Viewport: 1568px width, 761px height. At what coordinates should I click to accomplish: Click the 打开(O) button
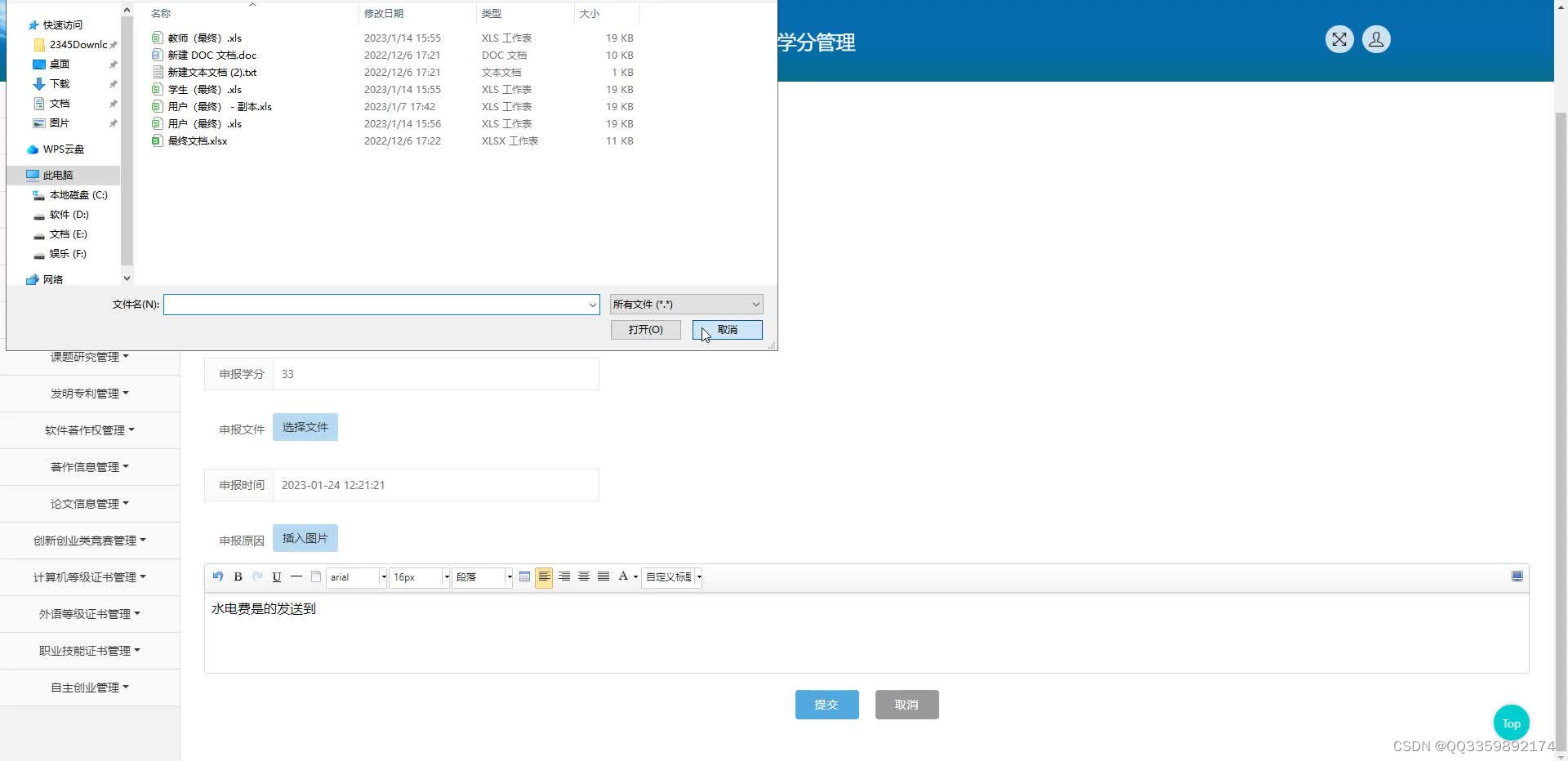646,330
